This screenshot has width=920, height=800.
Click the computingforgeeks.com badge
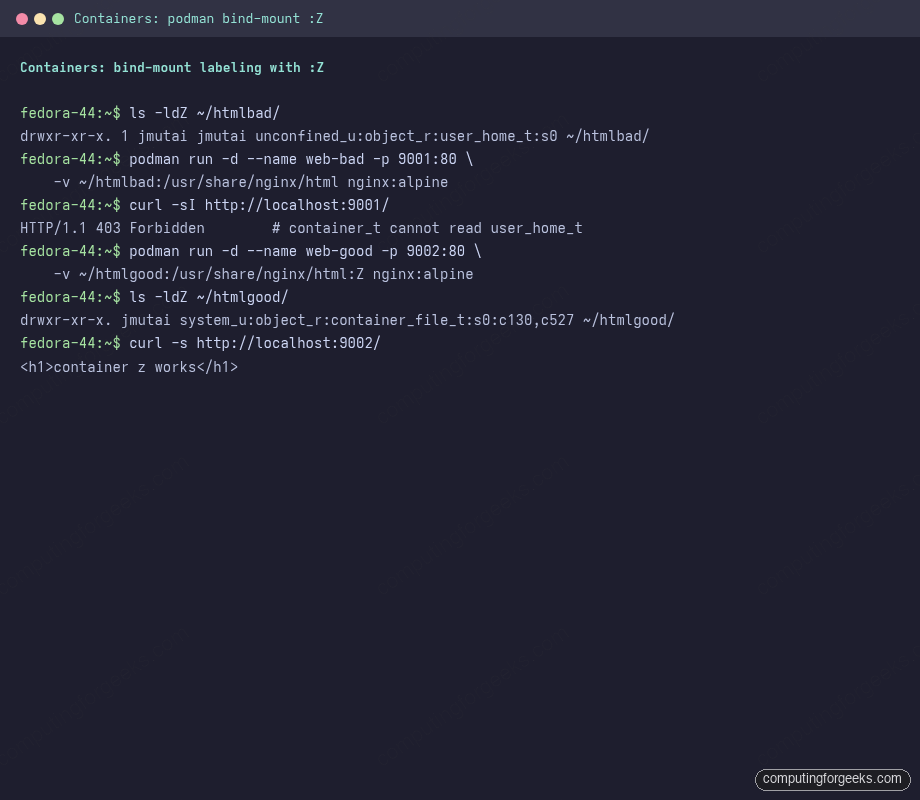[x=833, y=779]
